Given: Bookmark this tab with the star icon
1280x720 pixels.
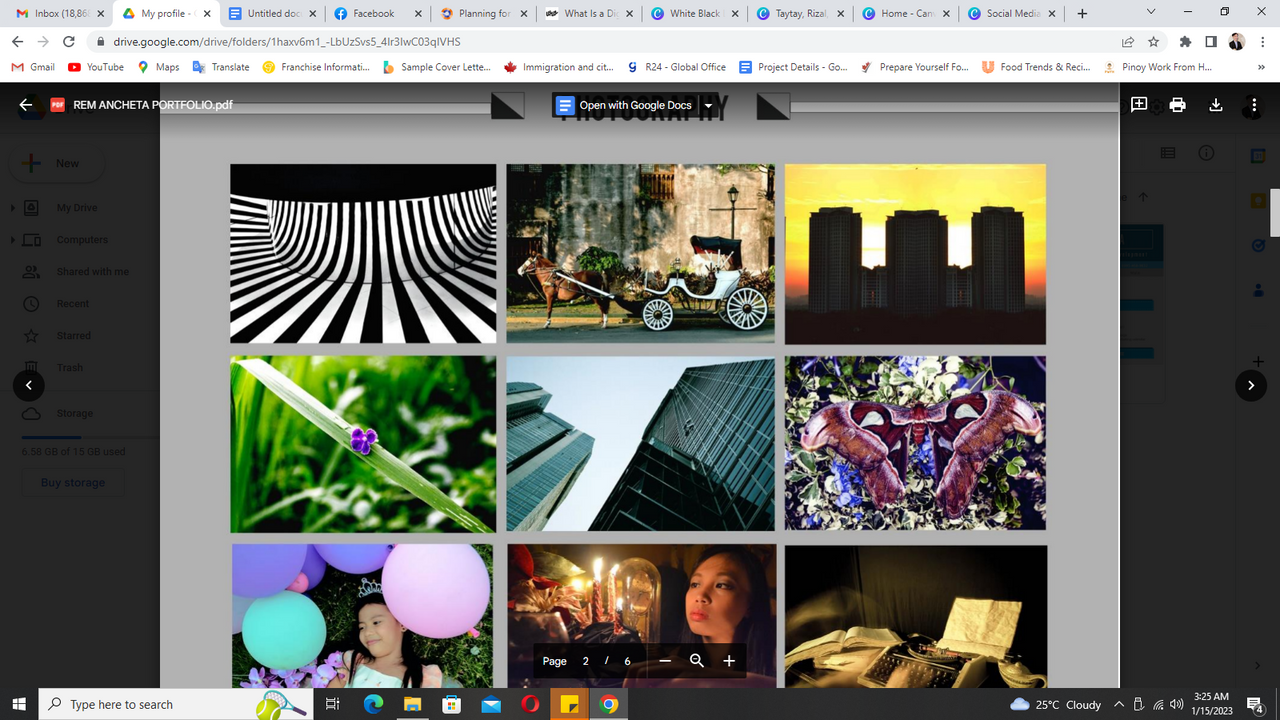Looking at the screenshot, I should (x=1153, y=42).
